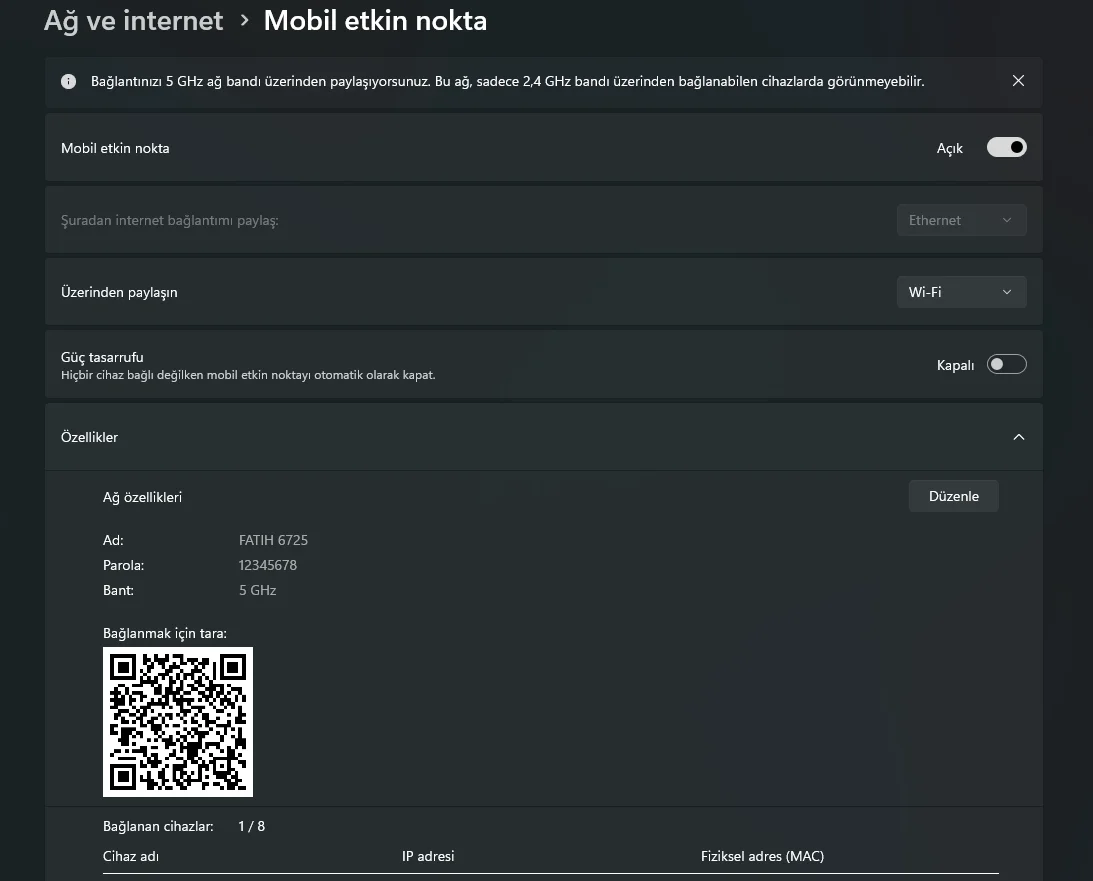Open the Wi-Fi share-over dropdown
This screenshot has height=881, width=1093.
[961, 292]
